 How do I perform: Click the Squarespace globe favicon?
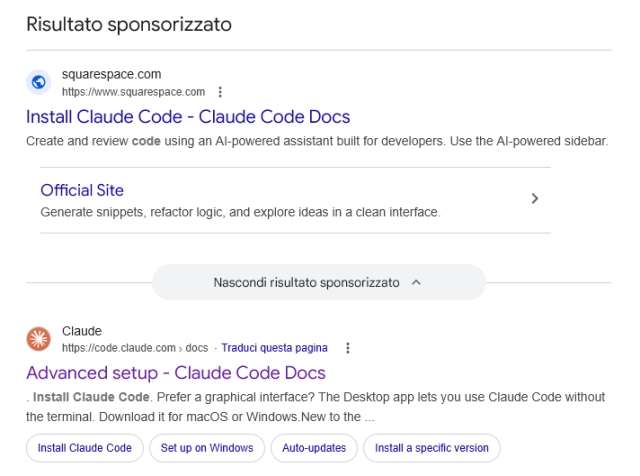38,83
